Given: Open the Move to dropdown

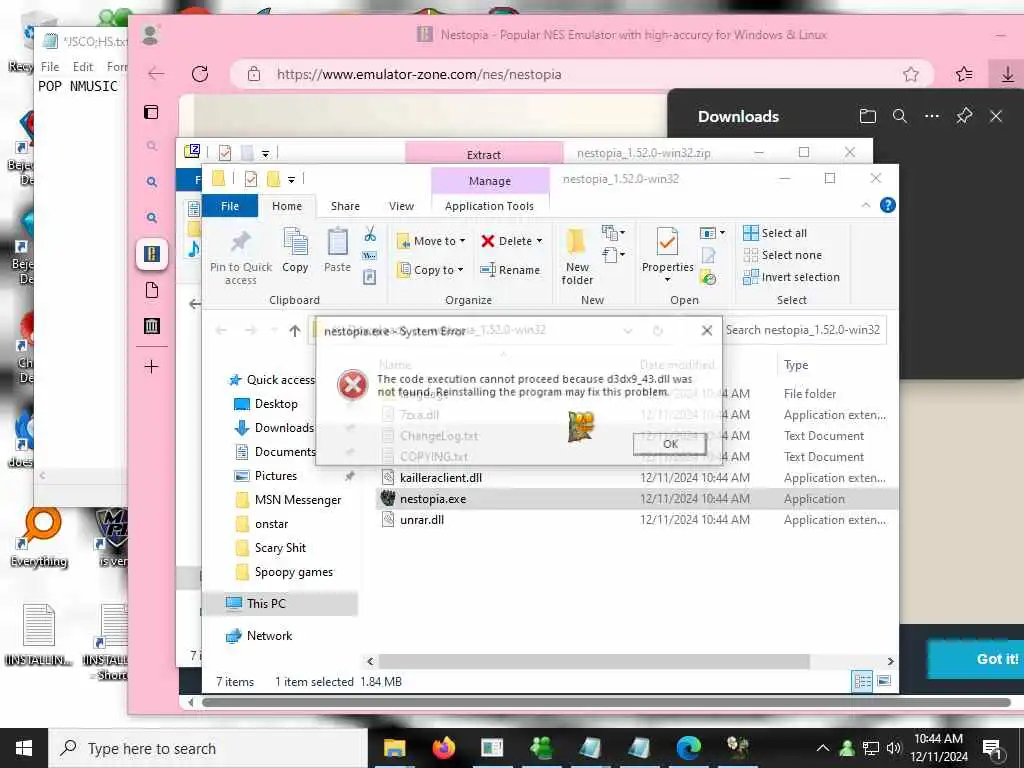Looking at the screenshot, I should pyautogui.click(x=431, y=241).
